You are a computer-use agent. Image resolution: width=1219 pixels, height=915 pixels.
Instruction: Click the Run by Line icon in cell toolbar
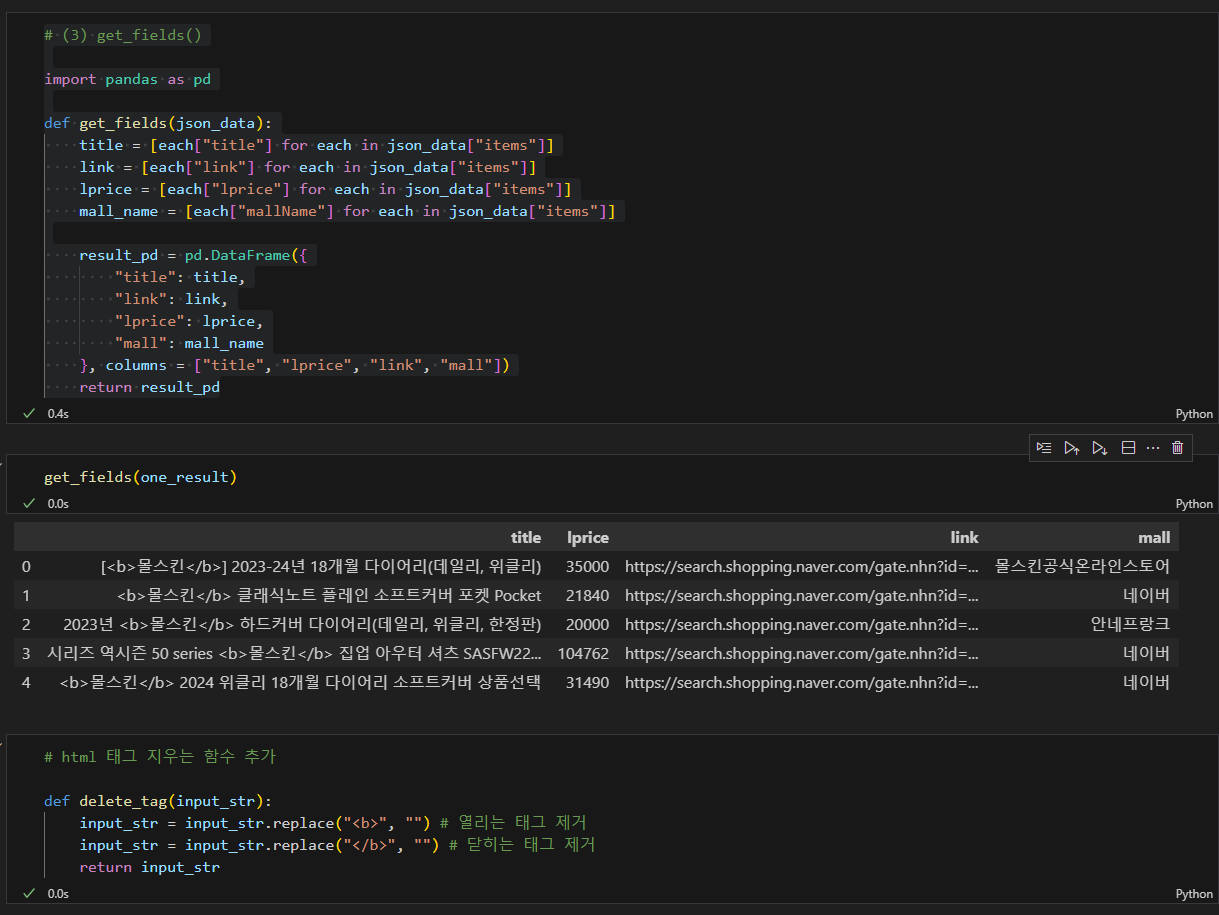(x=1044, y=448)
